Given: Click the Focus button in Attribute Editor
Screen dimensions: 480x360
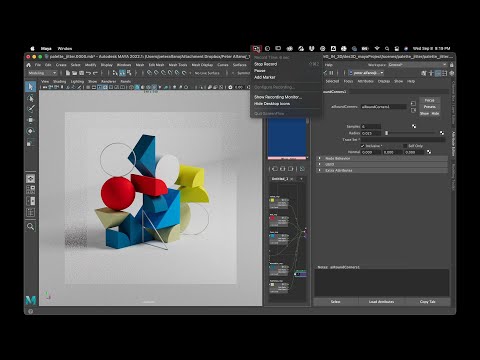Looking at the screenshot, I should point(430,100).
